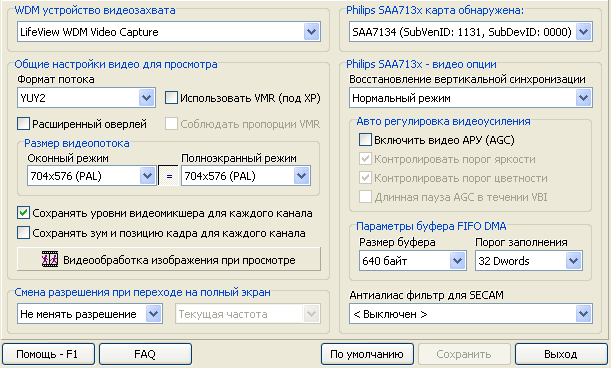Toggle Соблюдать пропорции VMR checkbox
The width and height of the screenshot is (612, 369).
(171, 124)
